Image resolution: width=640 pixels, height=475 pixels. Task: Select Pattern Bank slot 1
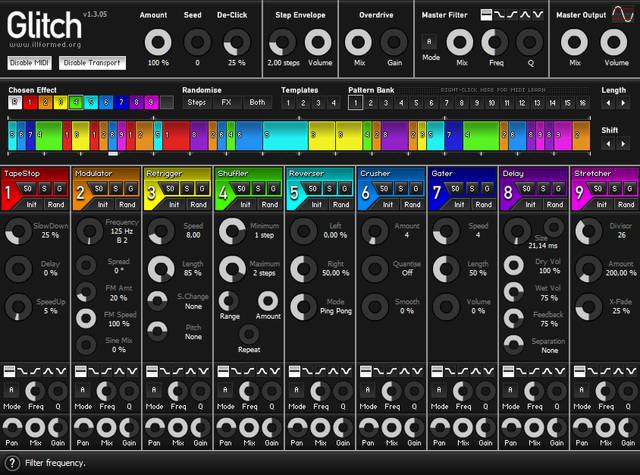pyautogui.click(x=356, y=103)
